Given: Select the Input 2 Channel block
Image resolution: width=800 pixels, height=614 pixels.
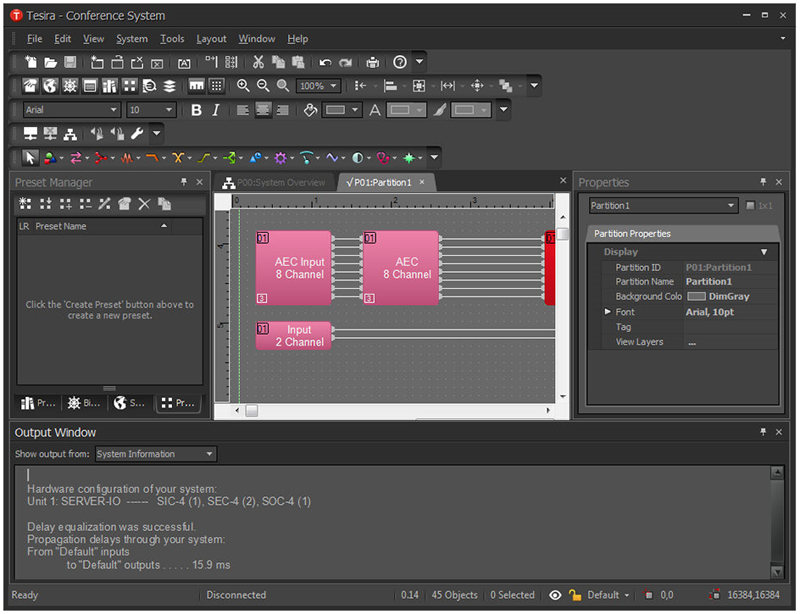Looking at the screenshot, I should tap(294, 336).
